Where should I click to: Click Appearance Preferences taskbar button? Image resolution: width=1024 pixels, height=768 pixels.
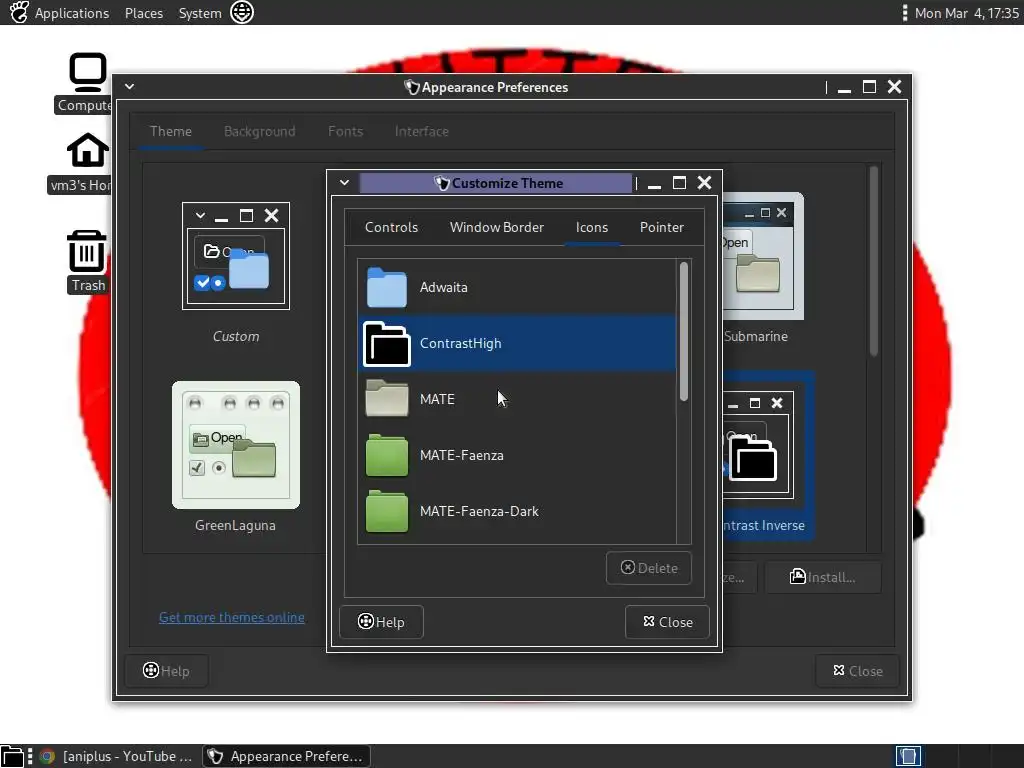(x=286, y=756)
